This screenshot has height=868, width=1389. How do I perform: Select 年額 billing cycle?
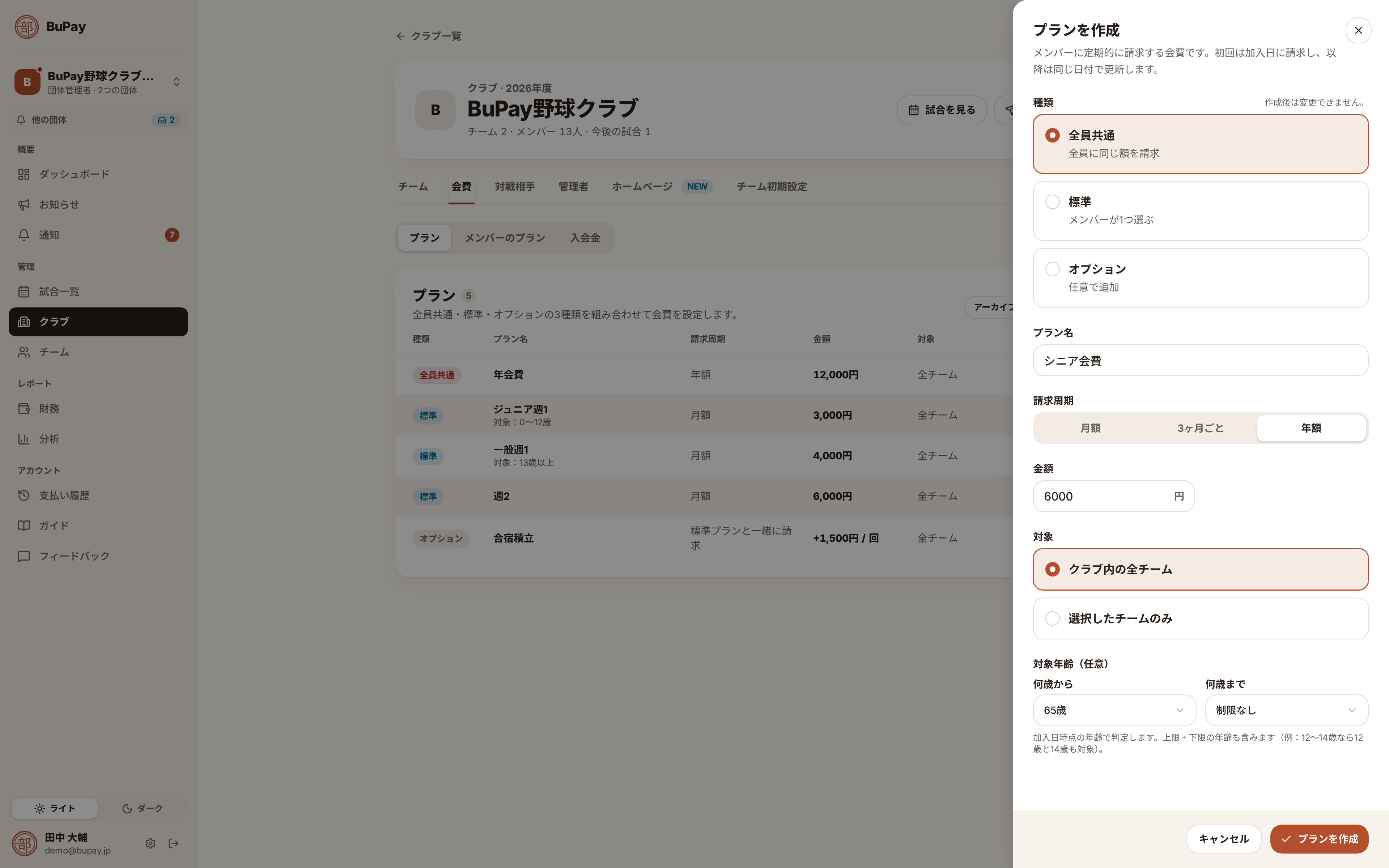coord(1311,428)
